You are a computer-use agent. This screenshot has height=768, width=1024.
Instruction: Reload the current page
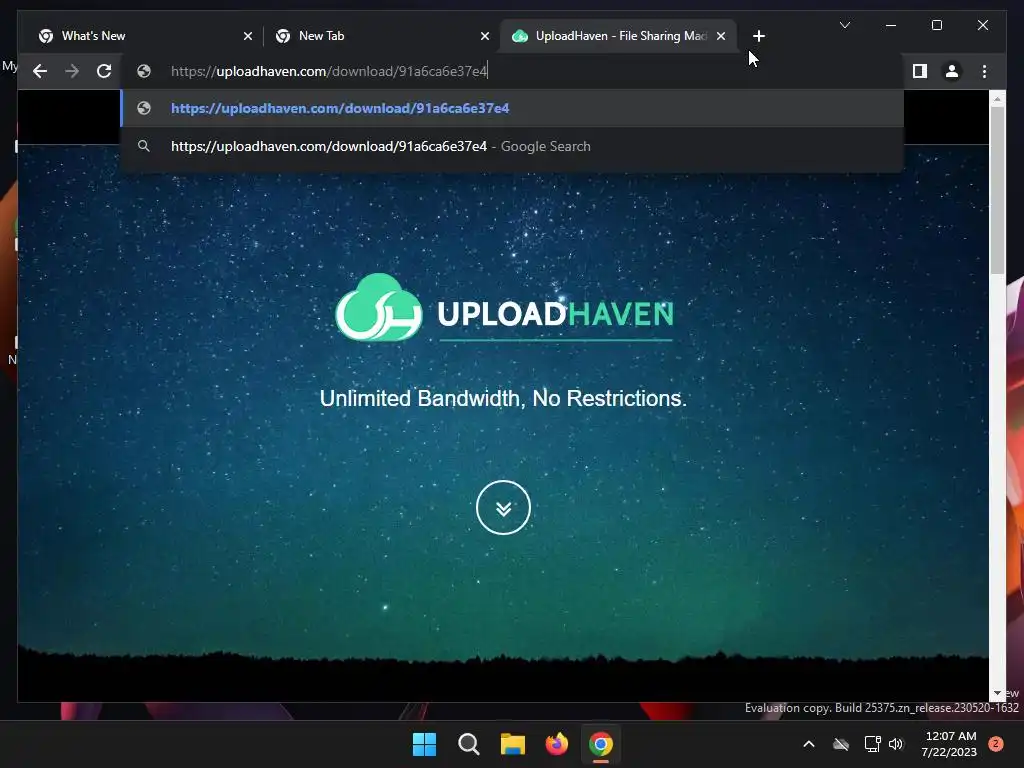(104, 71)
